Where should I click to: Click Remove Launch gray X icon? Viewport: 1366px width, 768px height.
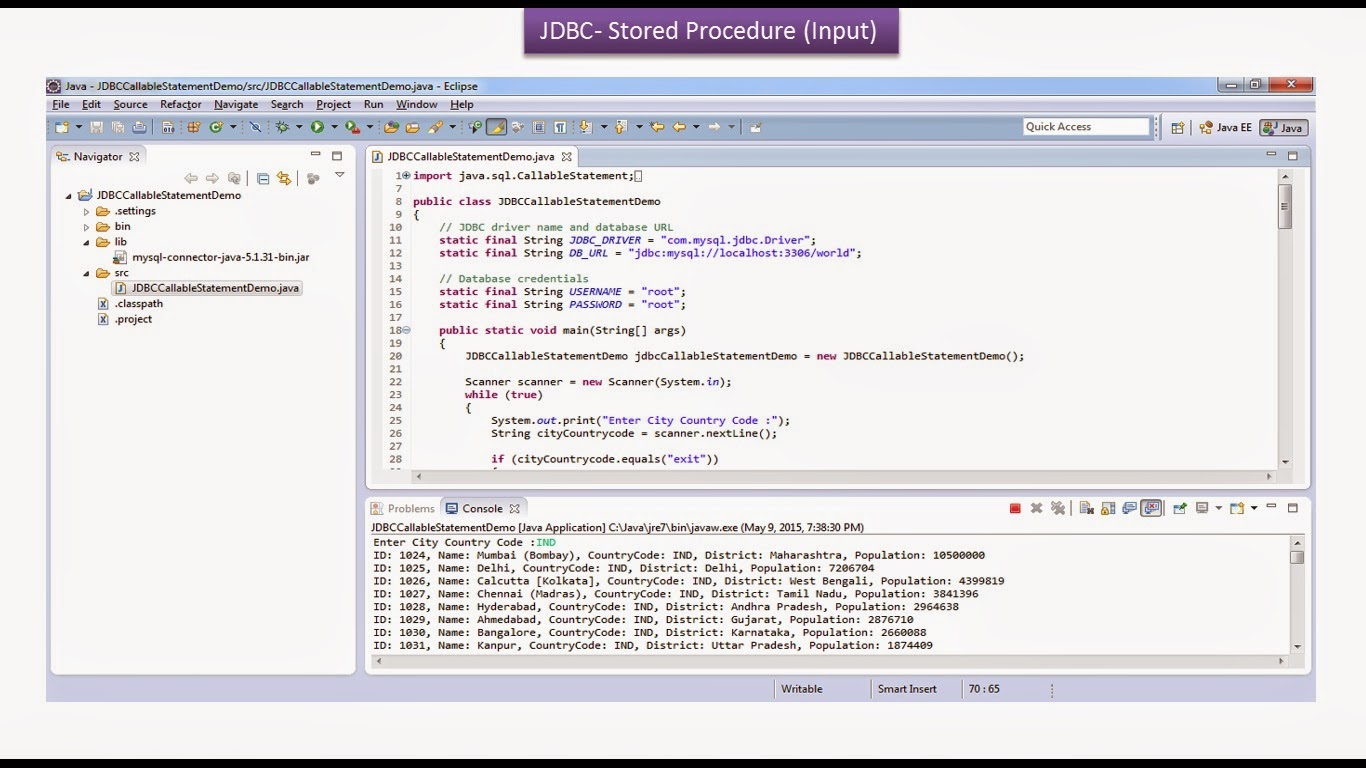click(x=1036, y=508)
